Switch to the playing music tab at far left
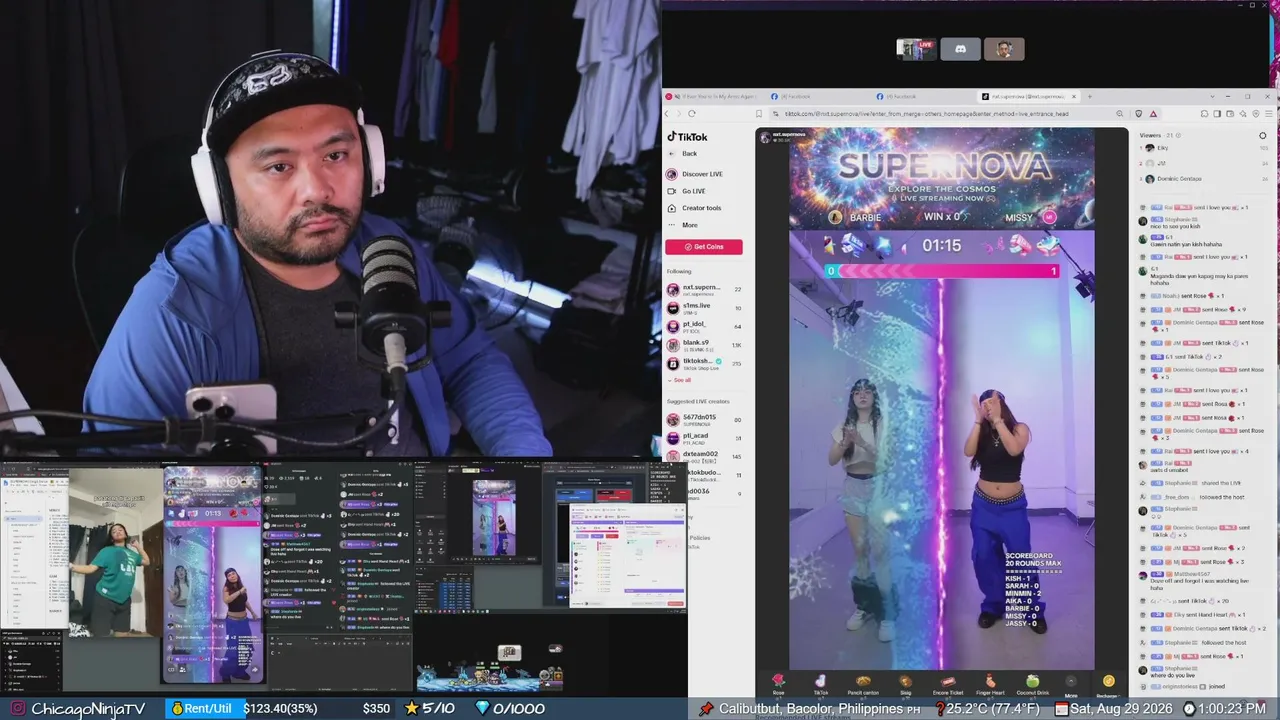1280x720 pixels. pos(712,97)
